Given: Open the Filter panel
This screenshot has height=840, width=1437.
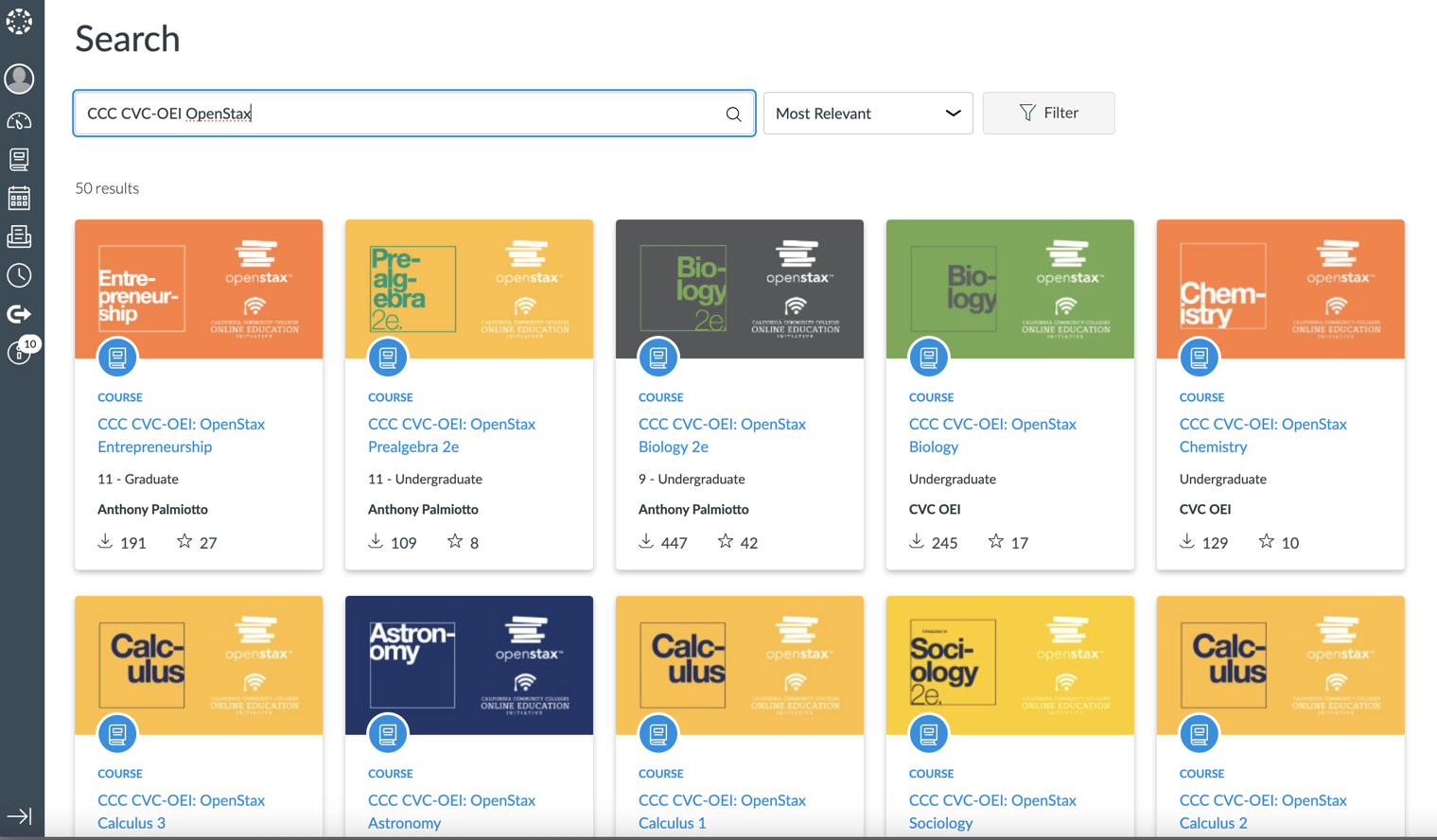Looking at the screenshot, I should click(x=1048, y=113).
